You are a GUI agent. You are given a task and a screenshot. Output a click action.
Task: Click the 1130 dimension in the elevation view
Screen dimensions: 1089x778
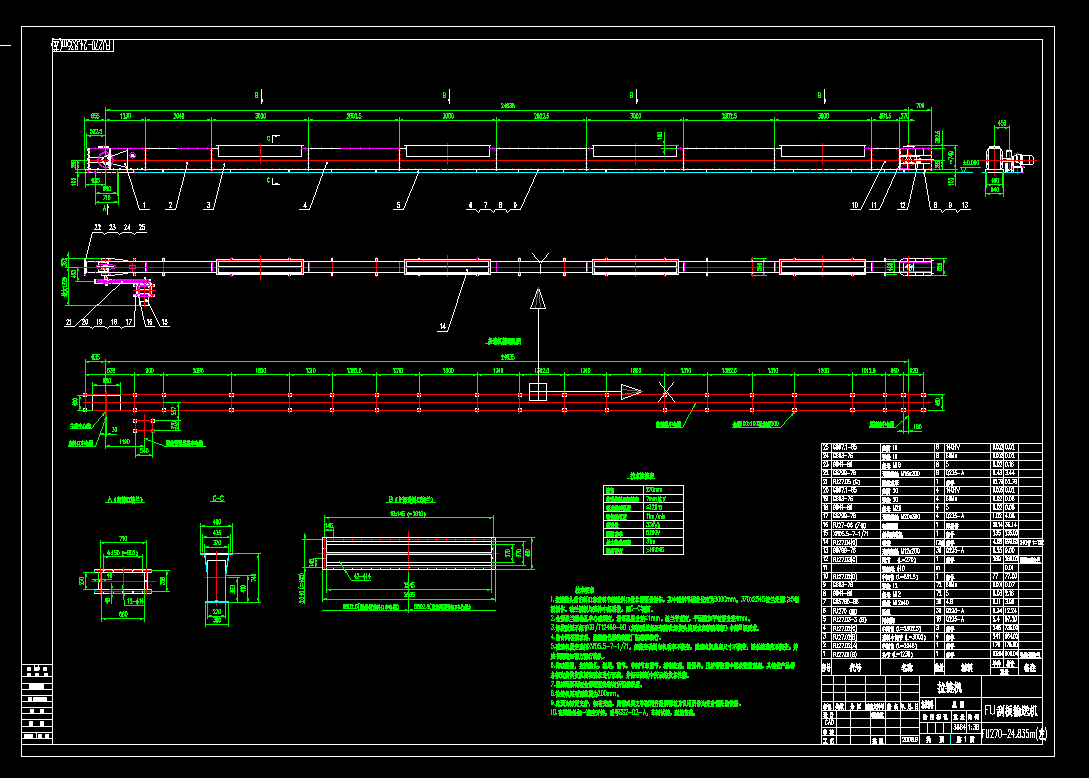126,116
